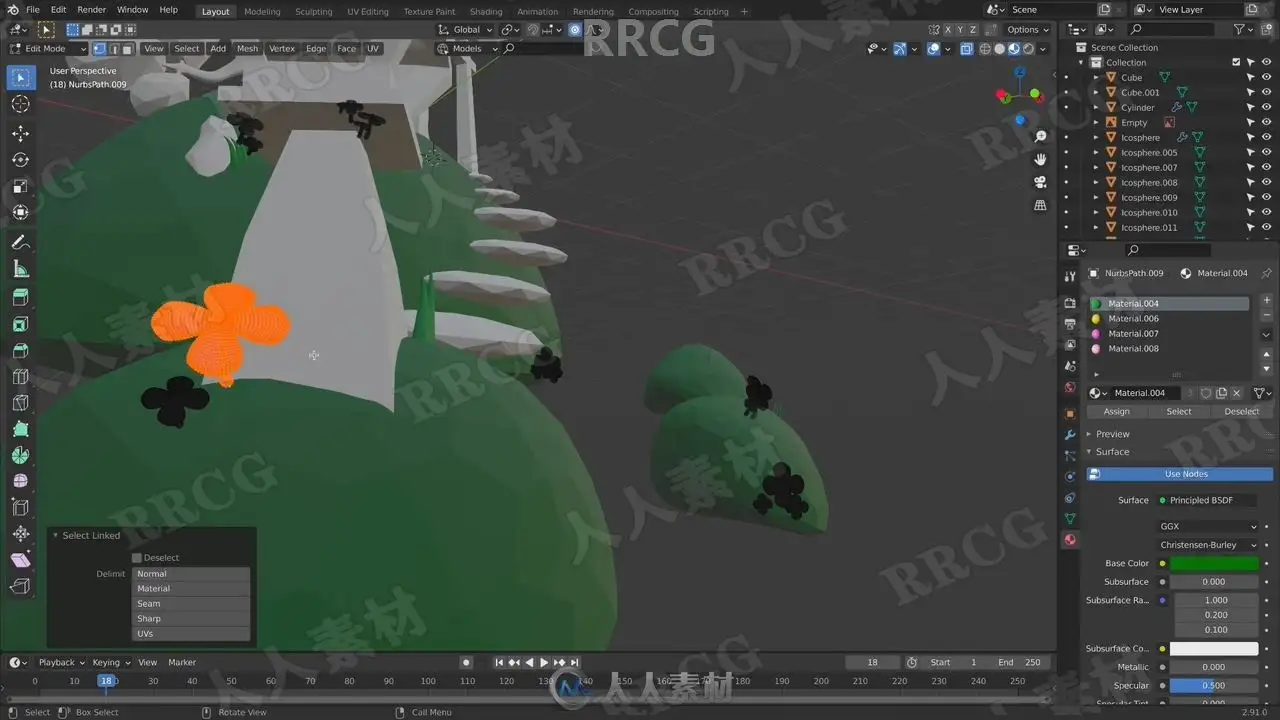This screenshot has height=720, width=1280.
Task: Open the UV menu in viewport header
Action: (x=373, y=49)
